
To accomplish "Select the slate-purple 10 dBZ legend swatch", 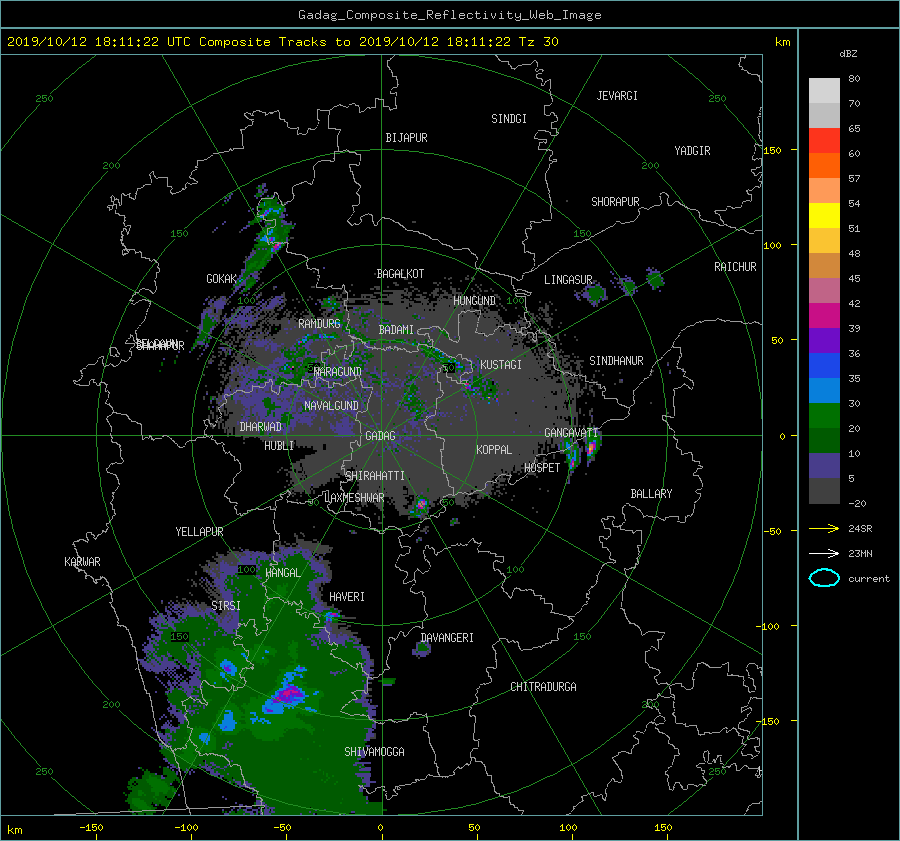I will [824, 466].
